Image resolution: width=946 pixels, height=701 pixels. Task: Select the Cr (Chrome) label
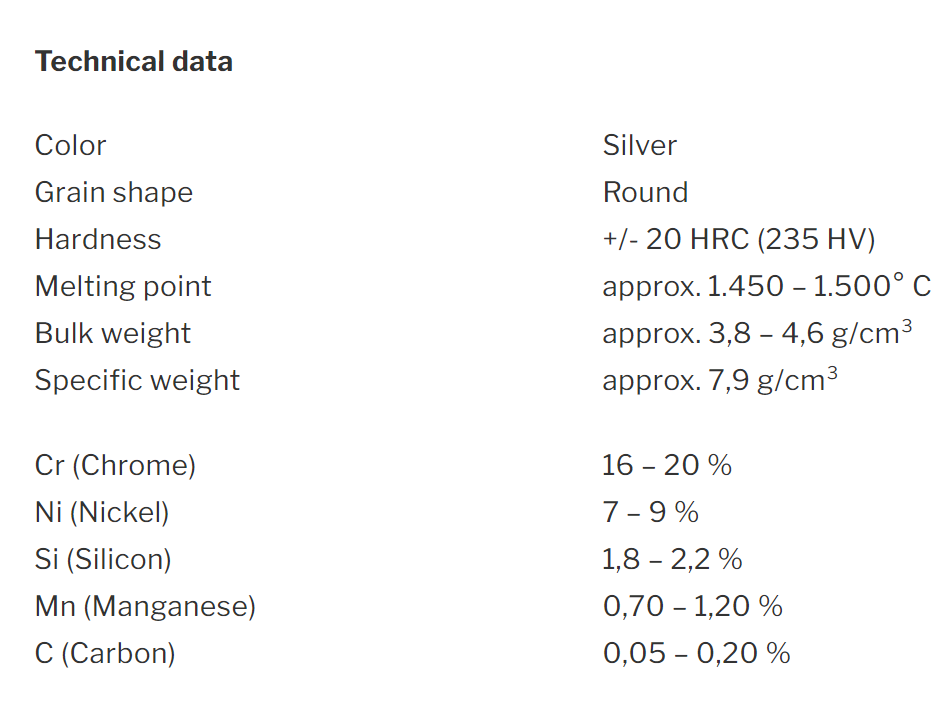(115, 466)
